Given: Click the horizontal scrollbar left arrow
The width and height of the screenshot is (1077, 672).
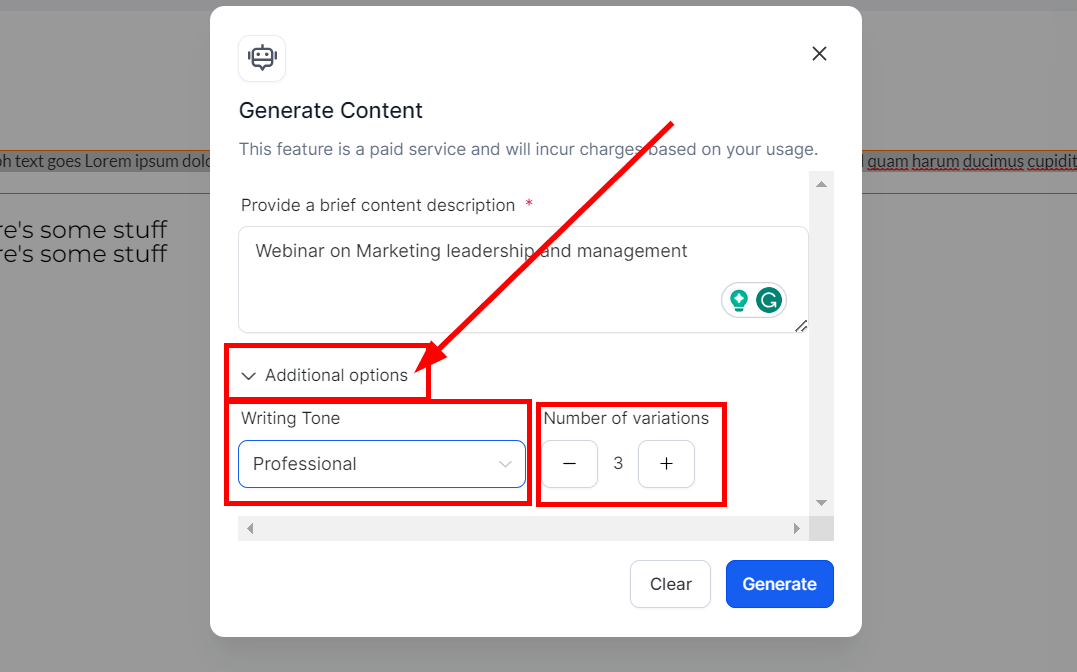Looking at the screenshot, I should click(x=250, y=528).
